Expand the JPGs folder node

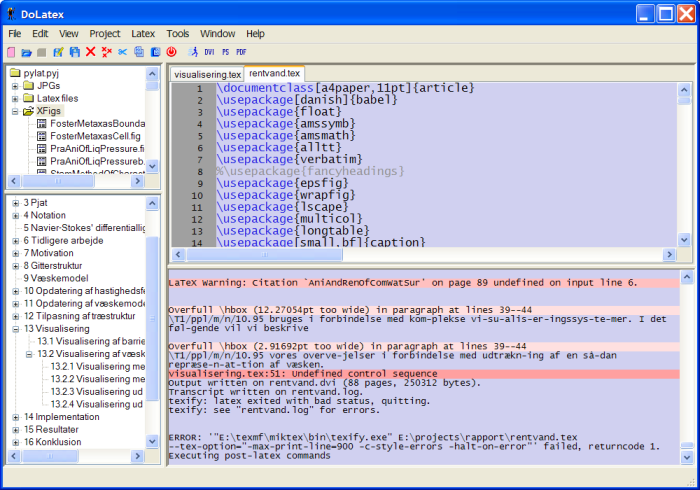point(15,86)
